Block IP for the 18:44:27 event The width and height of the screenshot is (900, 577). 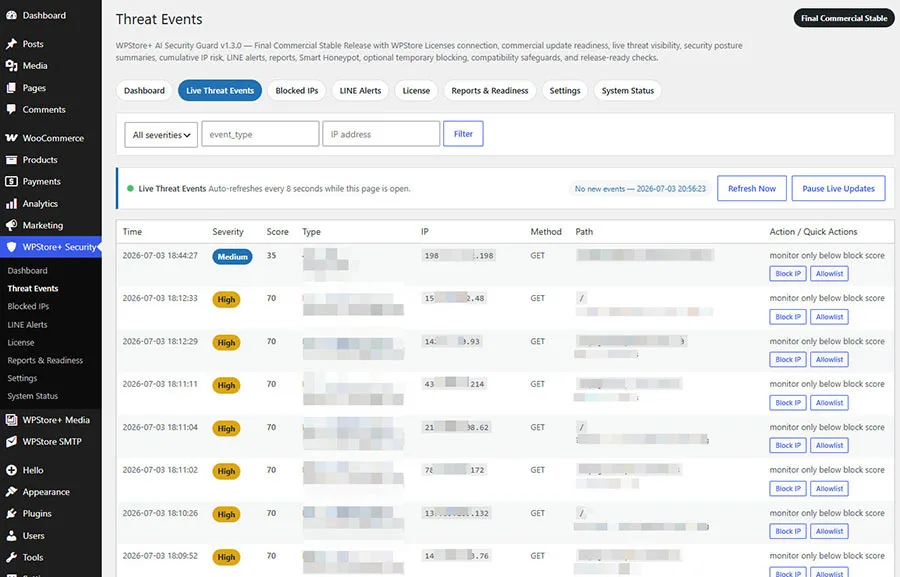788,274
